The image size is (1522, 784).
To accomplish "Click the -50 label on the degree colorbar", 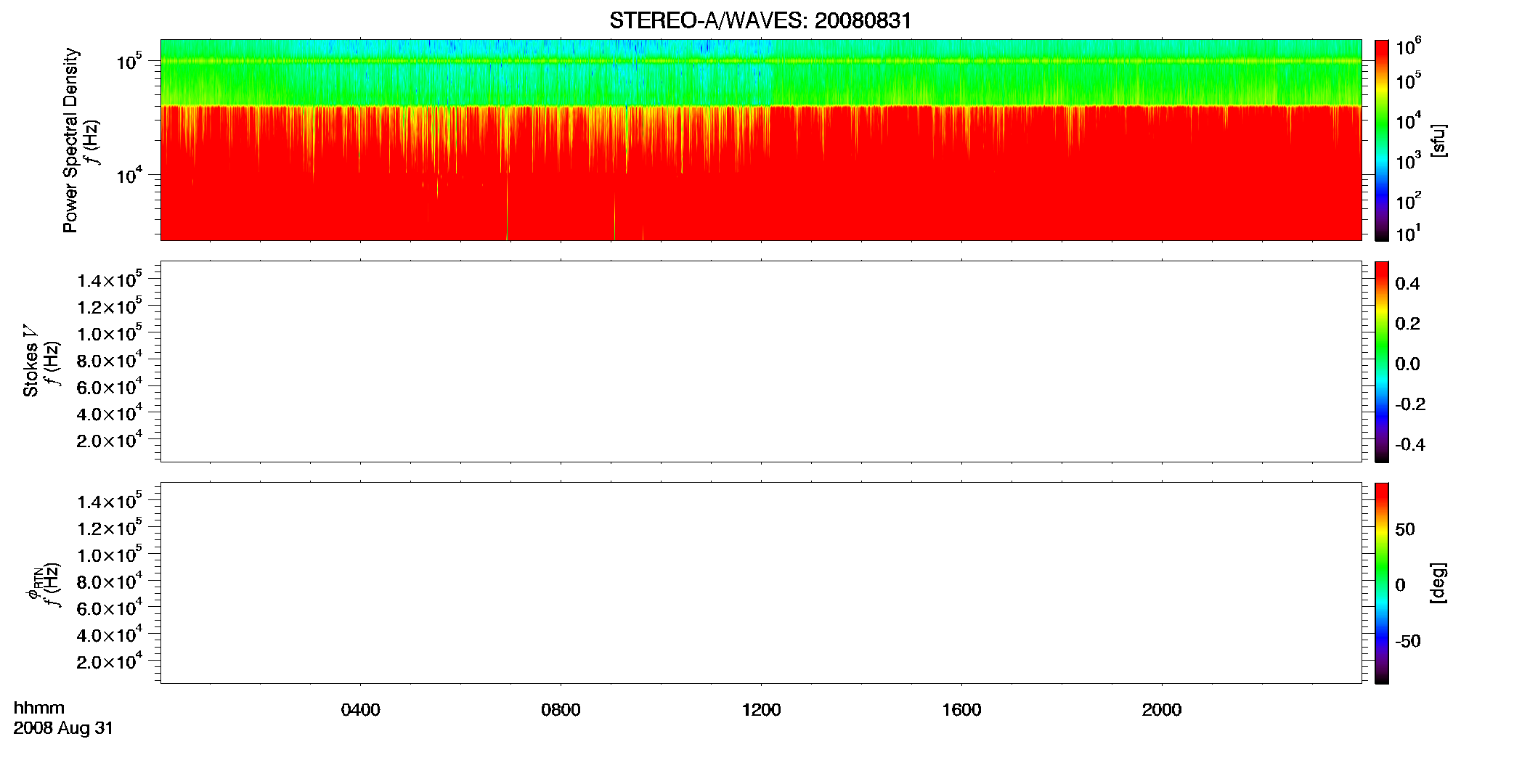I will (1408, 641).
